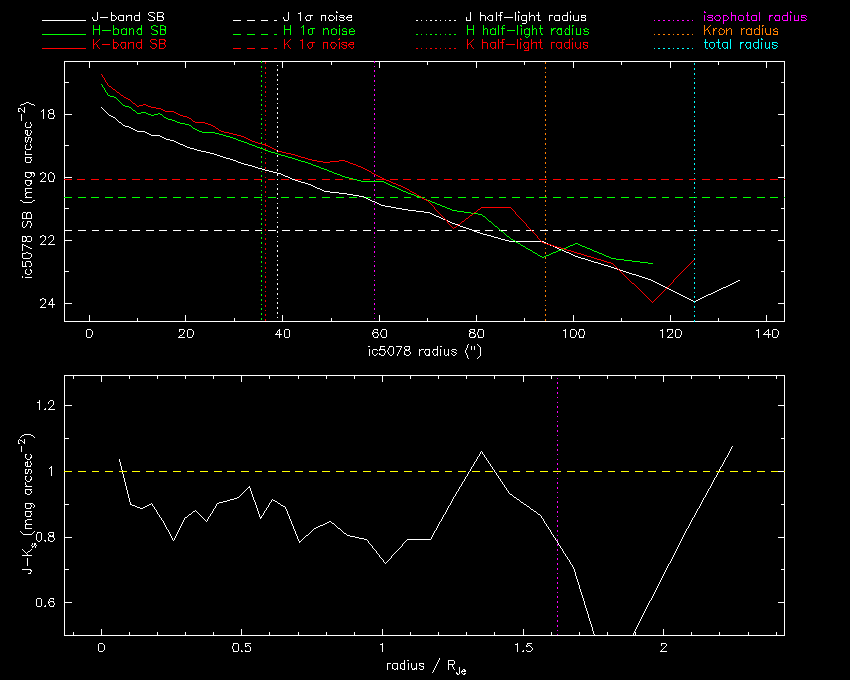
Task: Click the J half-light radius legend label
Action: coord(526,18)
